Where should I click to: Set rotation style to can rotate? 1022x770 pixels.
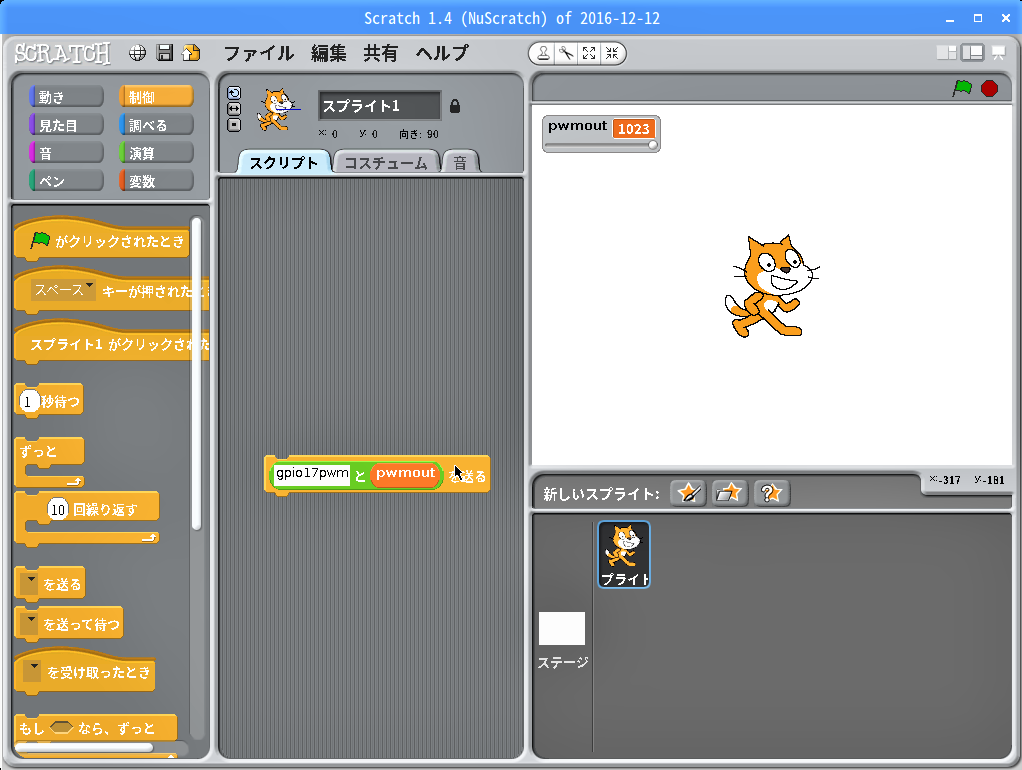coord(234,93)
